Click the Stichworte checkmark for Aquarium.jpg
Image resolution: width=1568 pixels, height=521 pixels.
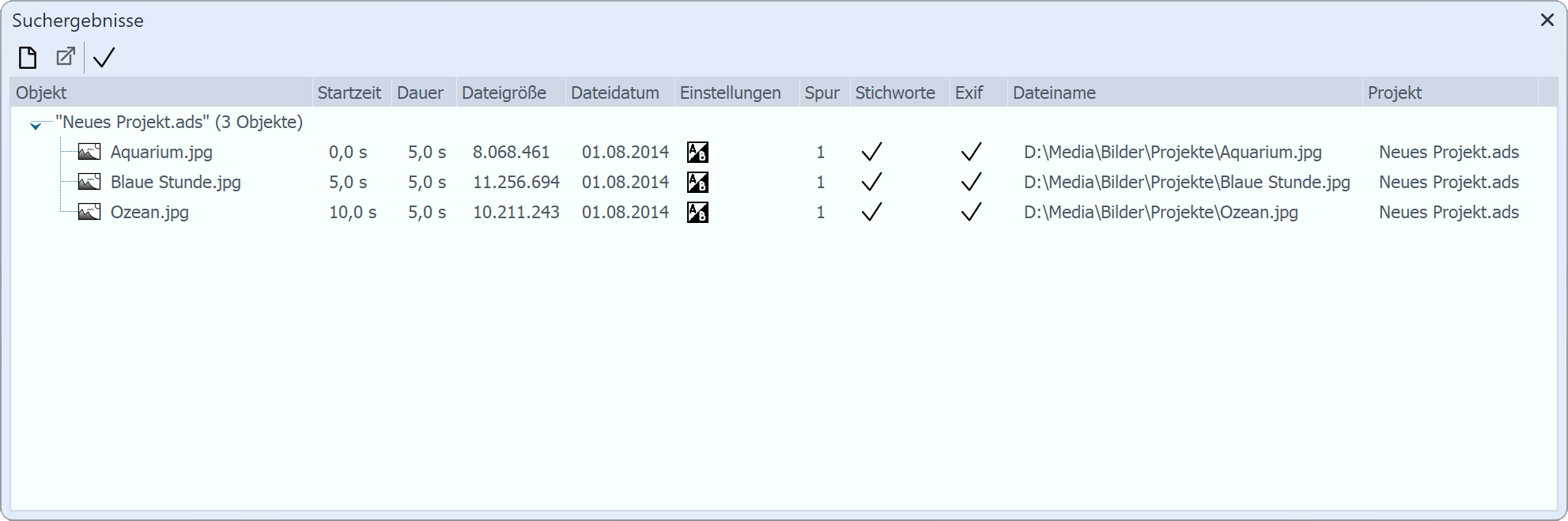tap(872, 152)
